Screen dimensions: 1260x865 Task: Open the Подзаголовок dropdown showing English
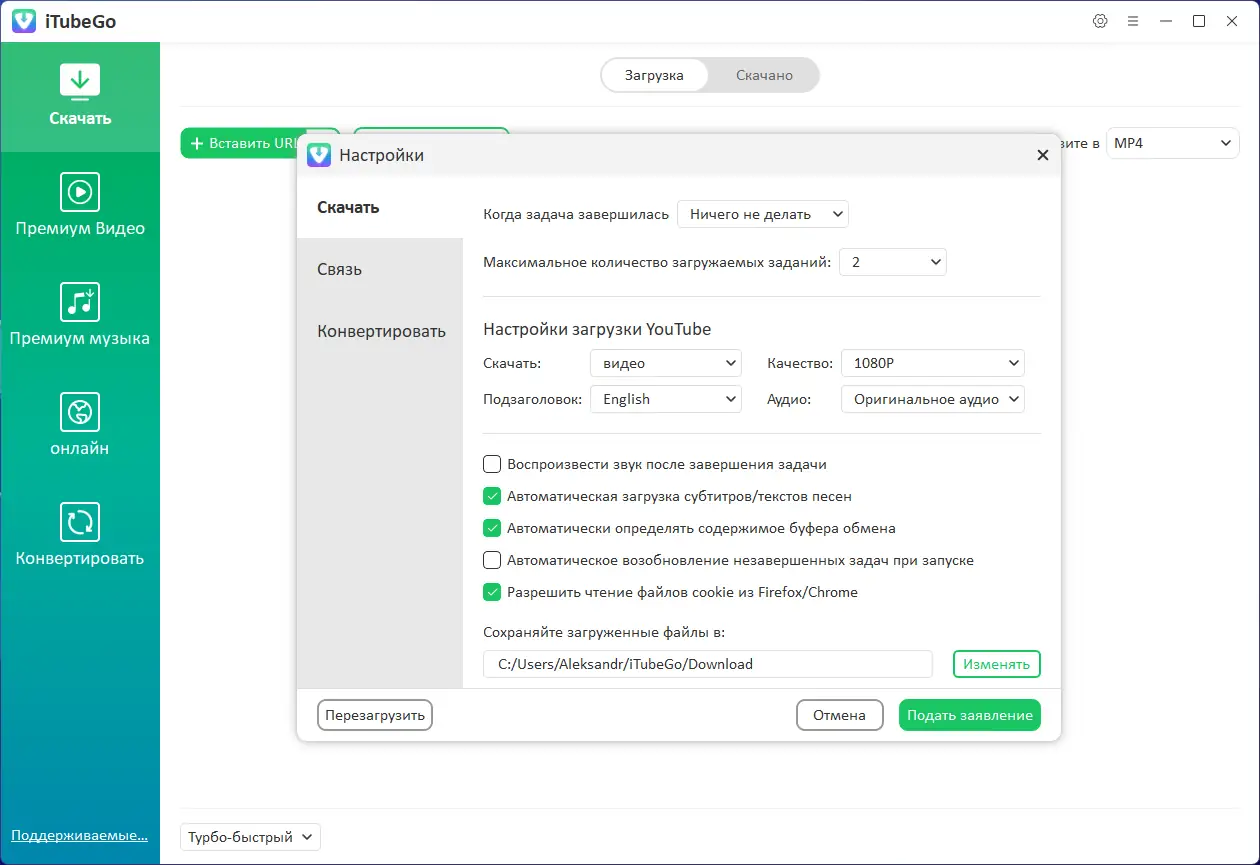[666, 399]
